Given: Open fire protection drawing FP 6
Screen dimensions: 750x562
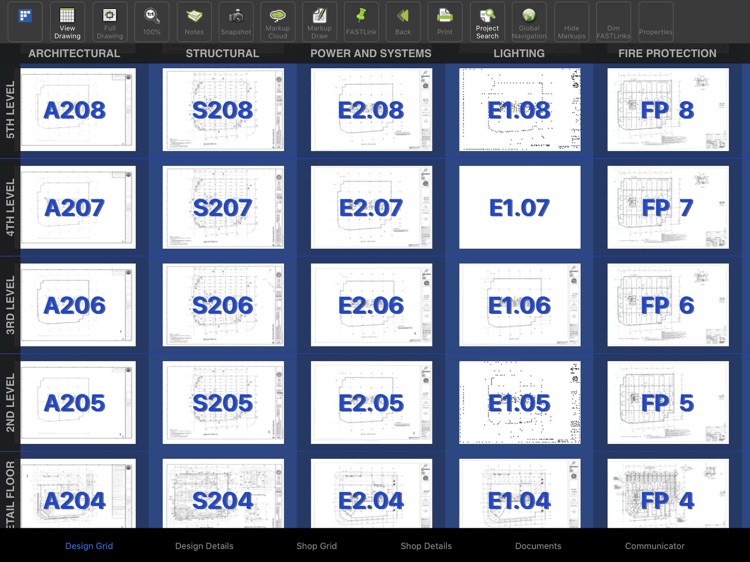Looking at the screenshot, I should tap(668, 305).
